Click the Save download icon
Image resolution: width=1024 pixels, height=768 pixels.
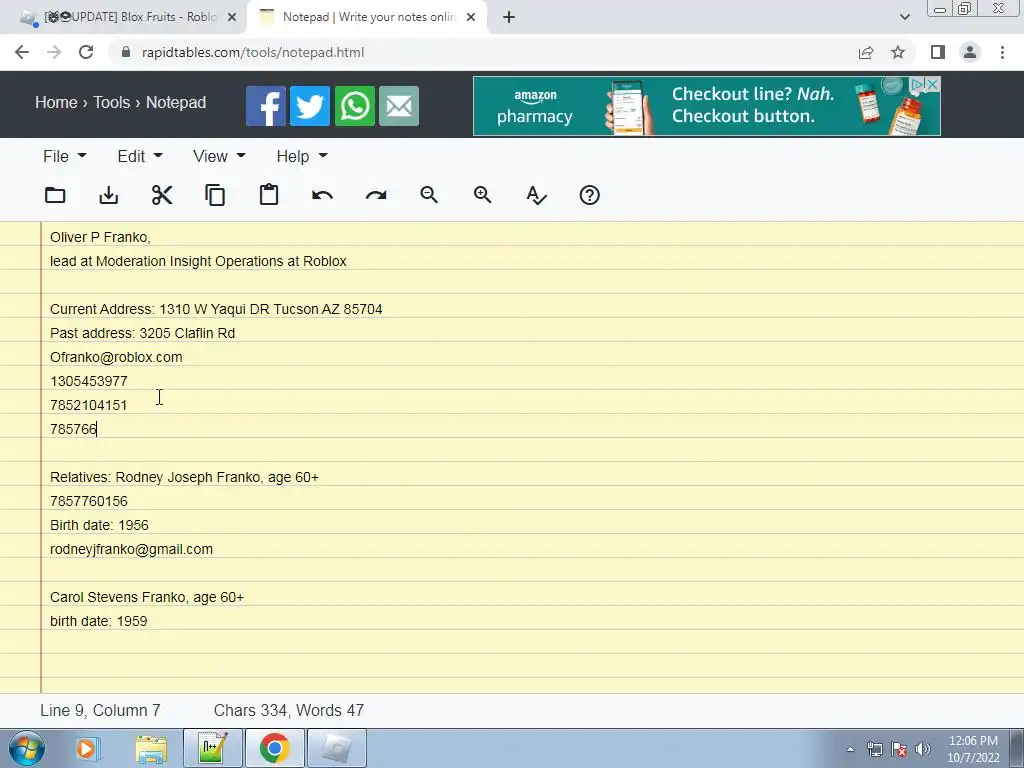pyautogui.click(x=108, y=195)
